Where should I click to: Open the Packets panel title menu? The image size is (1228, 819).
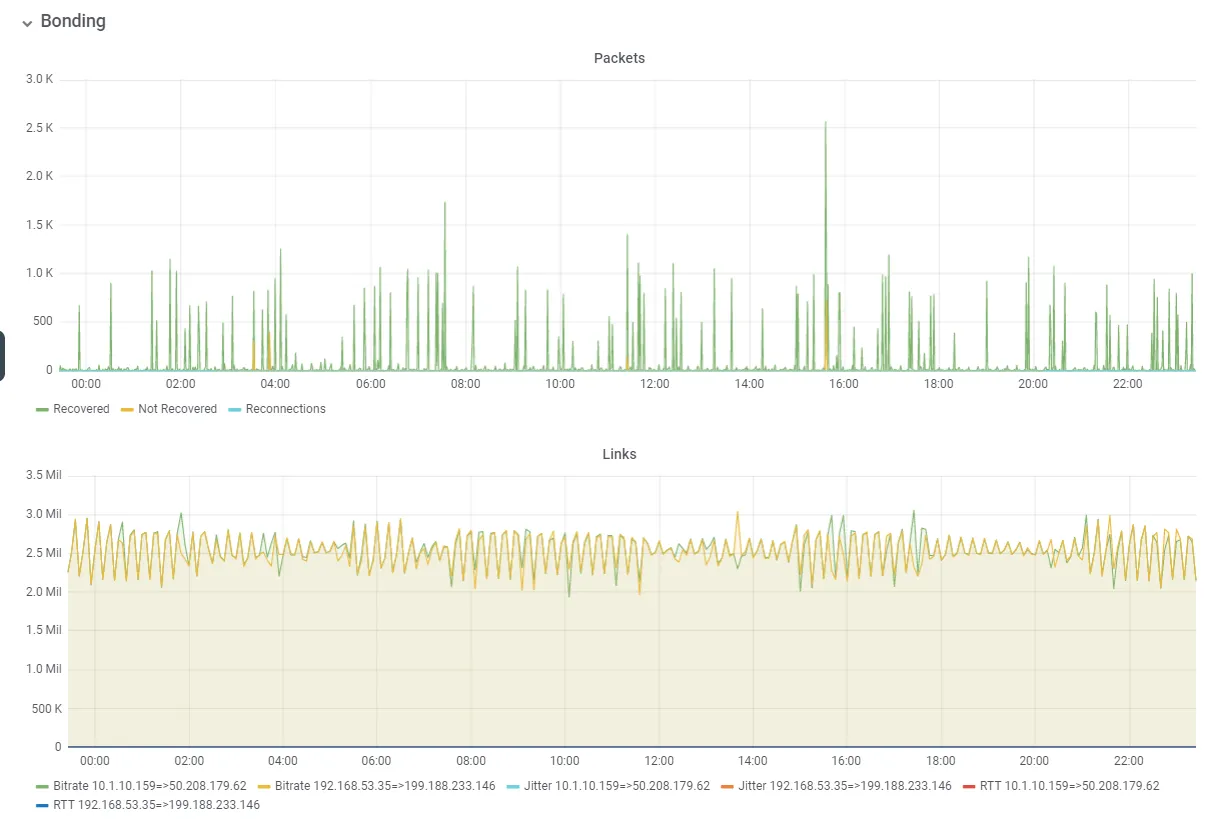click(619, 58)
